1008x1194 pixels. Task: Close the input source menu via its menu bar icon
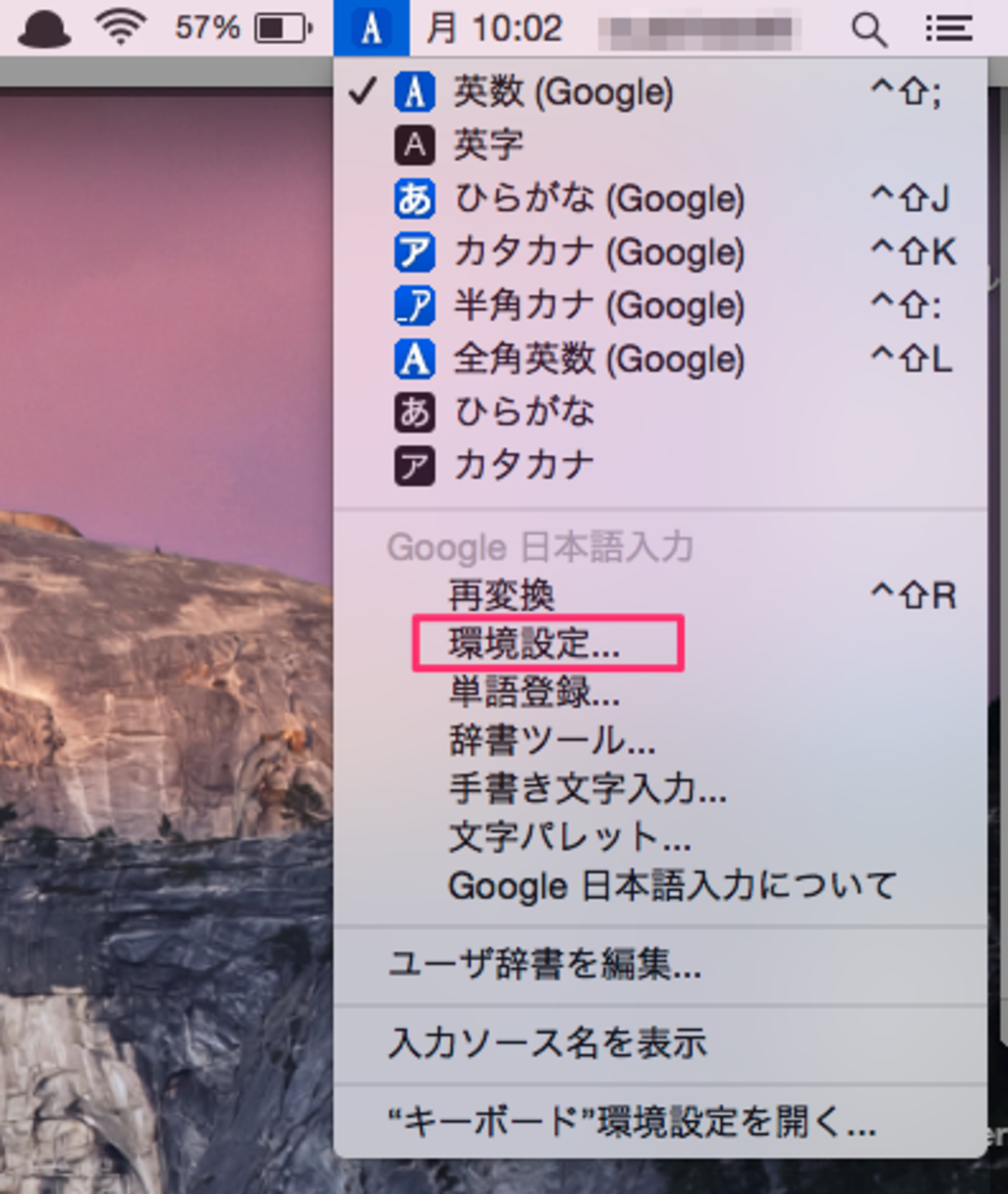tap(371, 28)
